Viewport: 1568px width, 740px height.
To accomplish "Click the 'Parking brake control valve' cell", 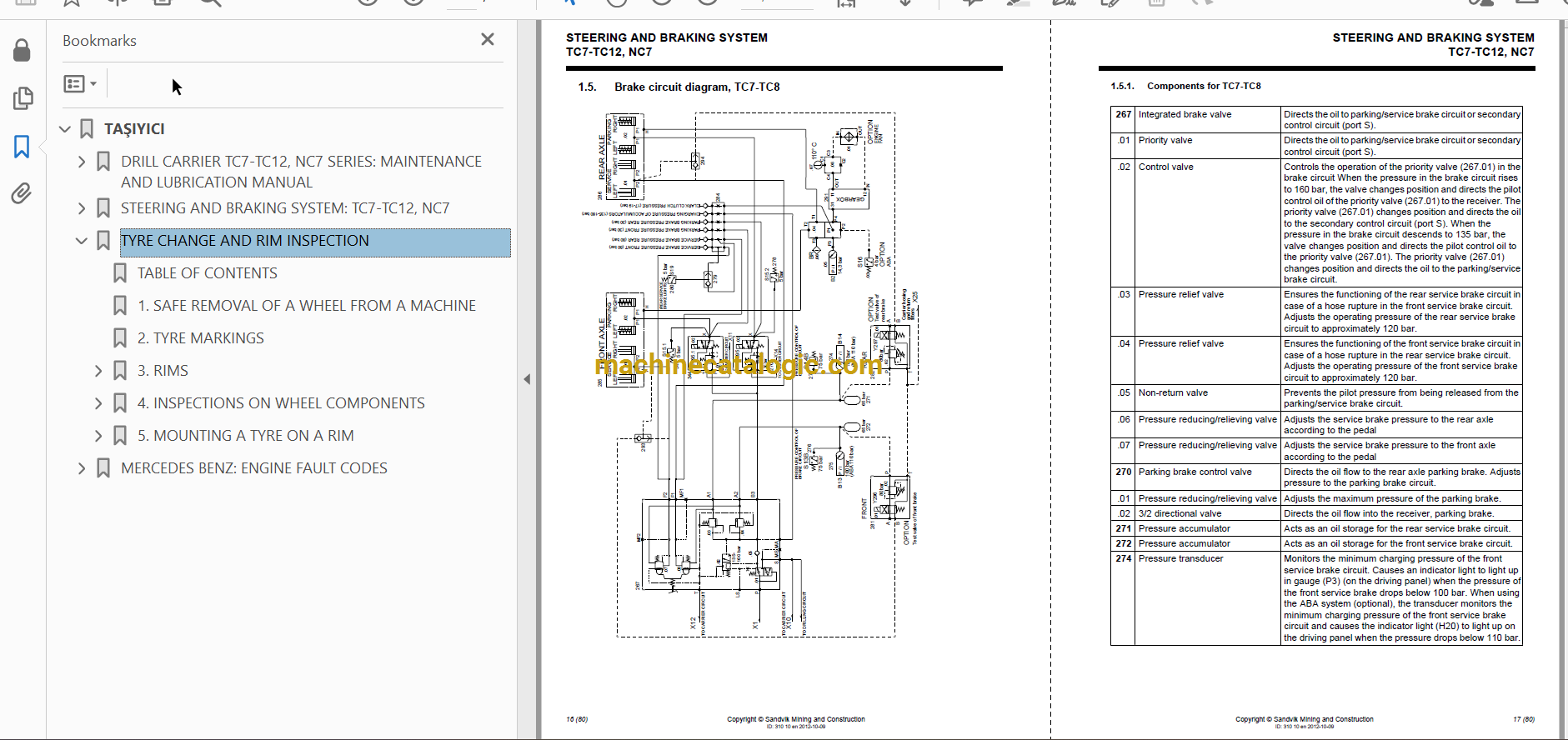I will [1207, 477].
